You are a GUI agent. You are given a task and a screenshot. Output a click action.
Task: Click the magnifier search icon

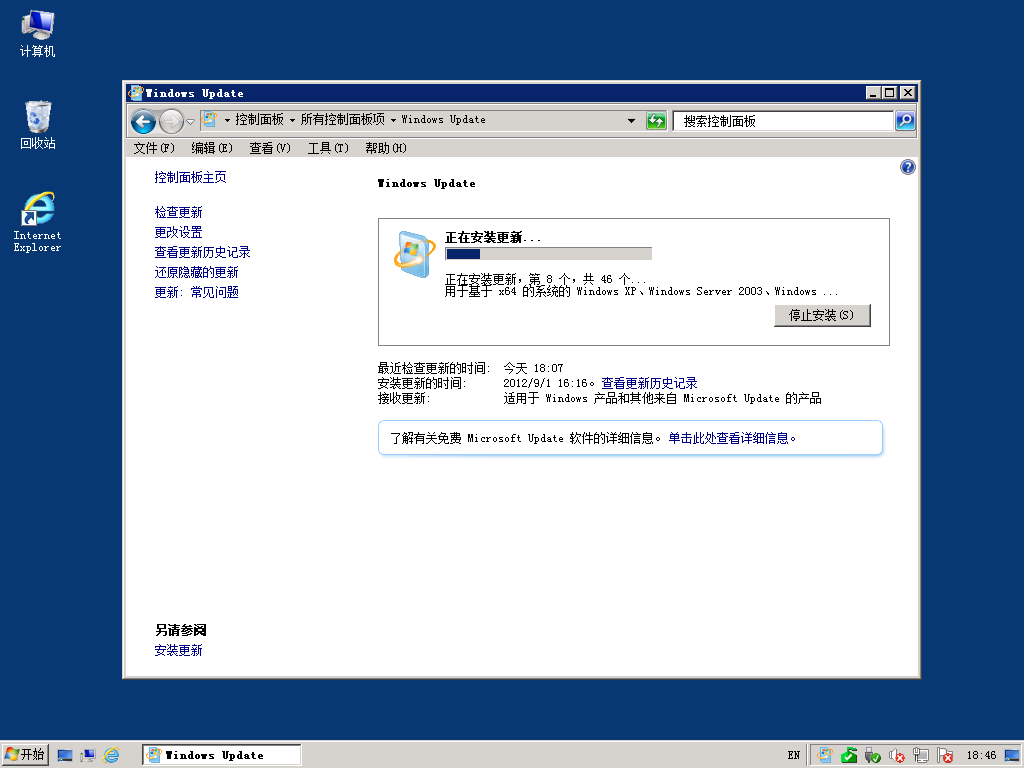905,121
